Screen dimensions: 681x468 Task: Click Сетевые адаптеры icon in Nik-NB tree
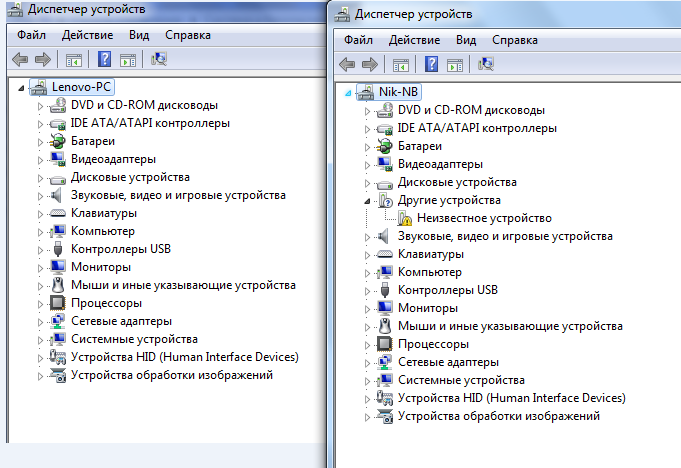[x=384, y=362]
